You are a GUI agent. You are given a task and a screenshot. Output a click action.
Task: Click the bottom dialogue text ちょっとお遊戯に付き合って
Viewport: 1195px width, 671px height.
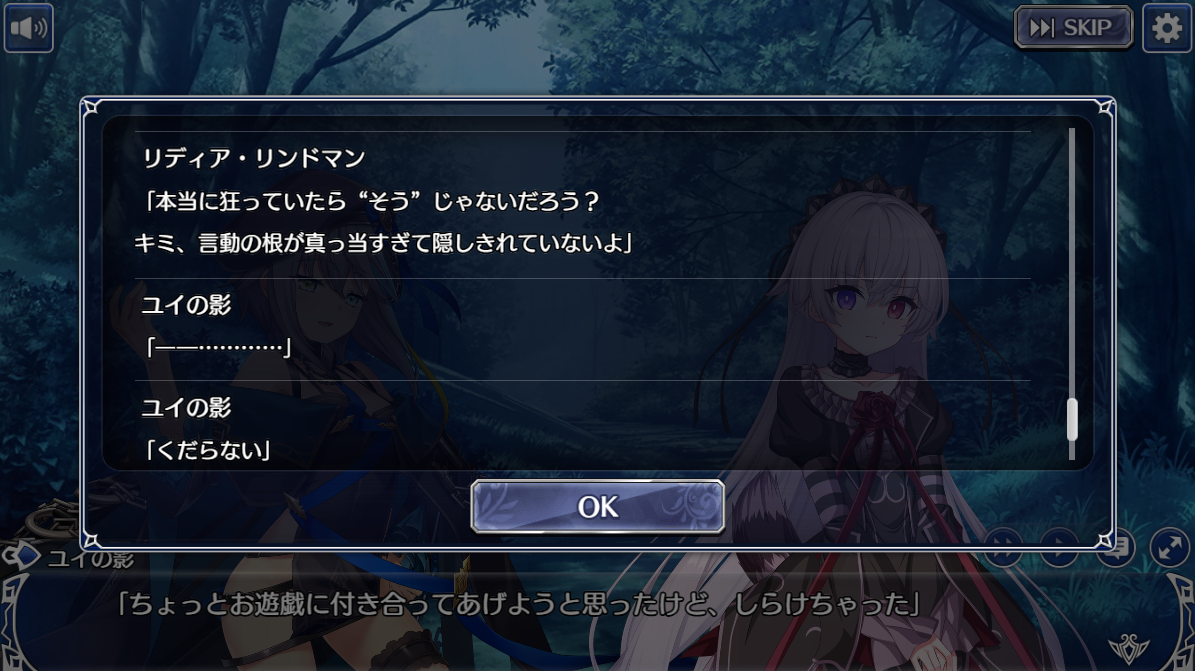tap(518, 604)
